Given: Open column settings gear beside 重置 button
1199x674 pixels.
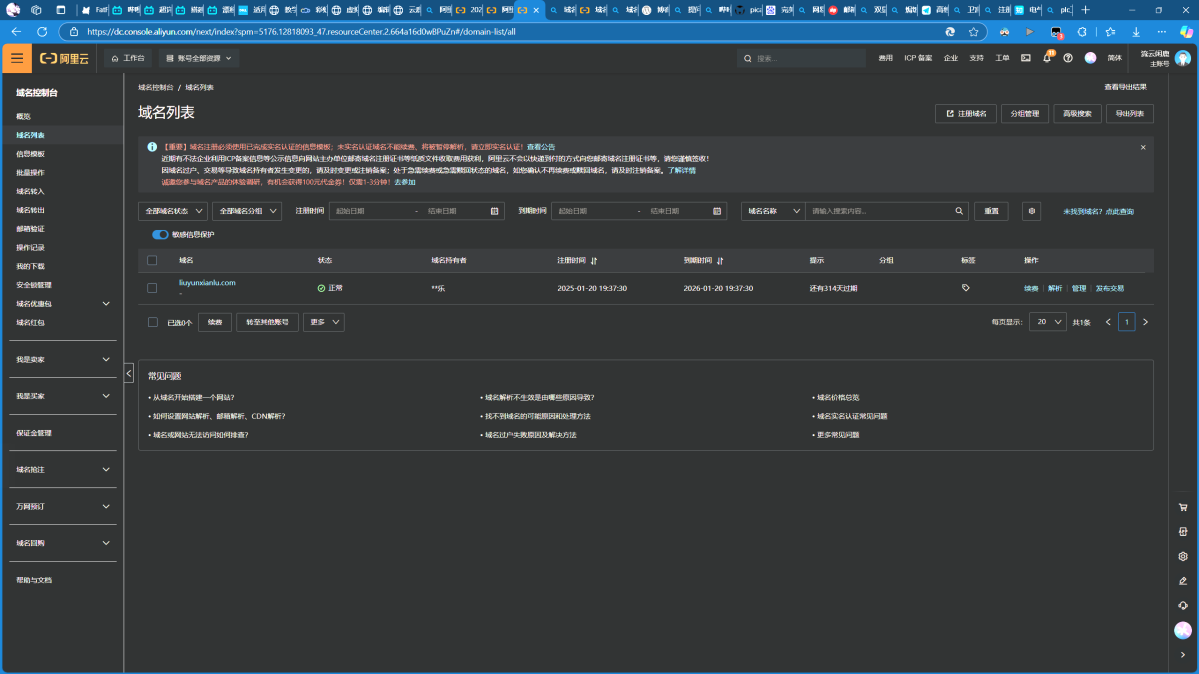Looking at the screenshot, I should (1032, 211).
